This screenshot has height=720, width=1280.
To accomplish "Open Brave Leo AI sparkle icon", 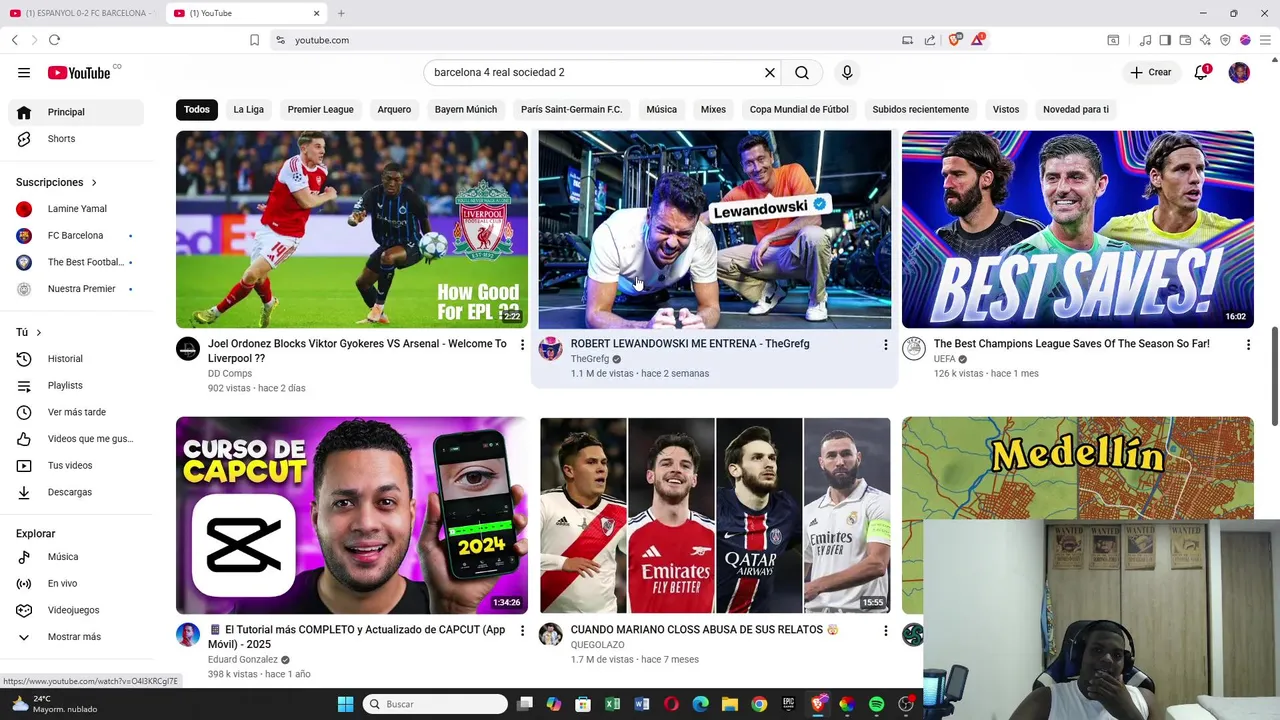I will [1205, 40].
